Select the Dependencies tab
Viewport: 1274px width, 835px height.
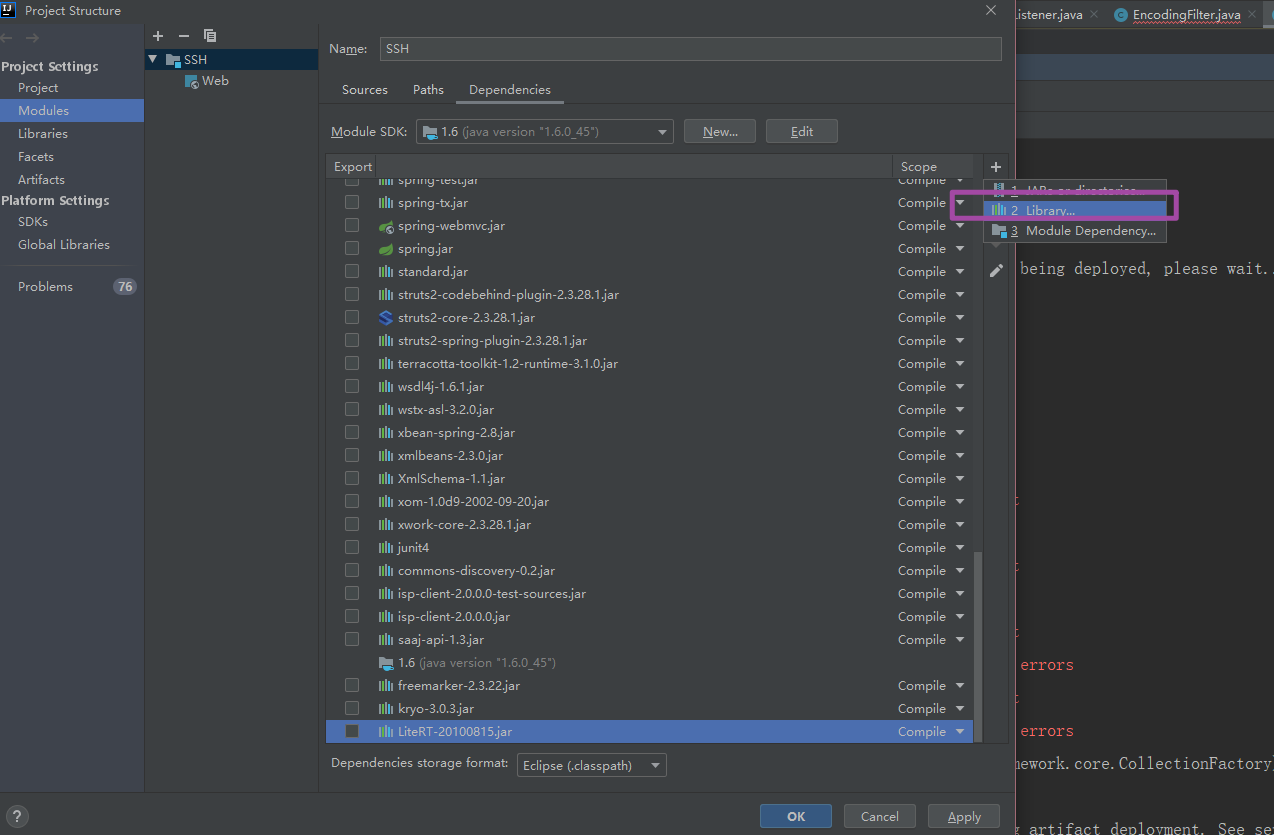point(509,90)
